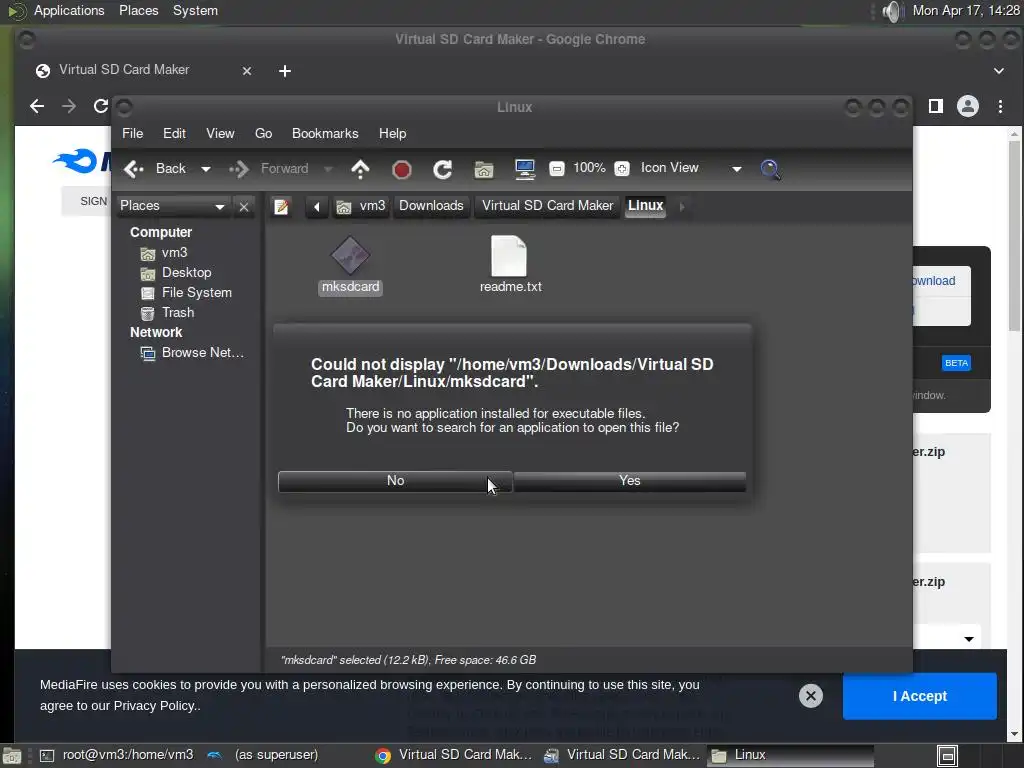The width and height of the screenshot is (1024, 768).
Task: Open Browse Network in sidebar
Action: click(x=193, y=353)
